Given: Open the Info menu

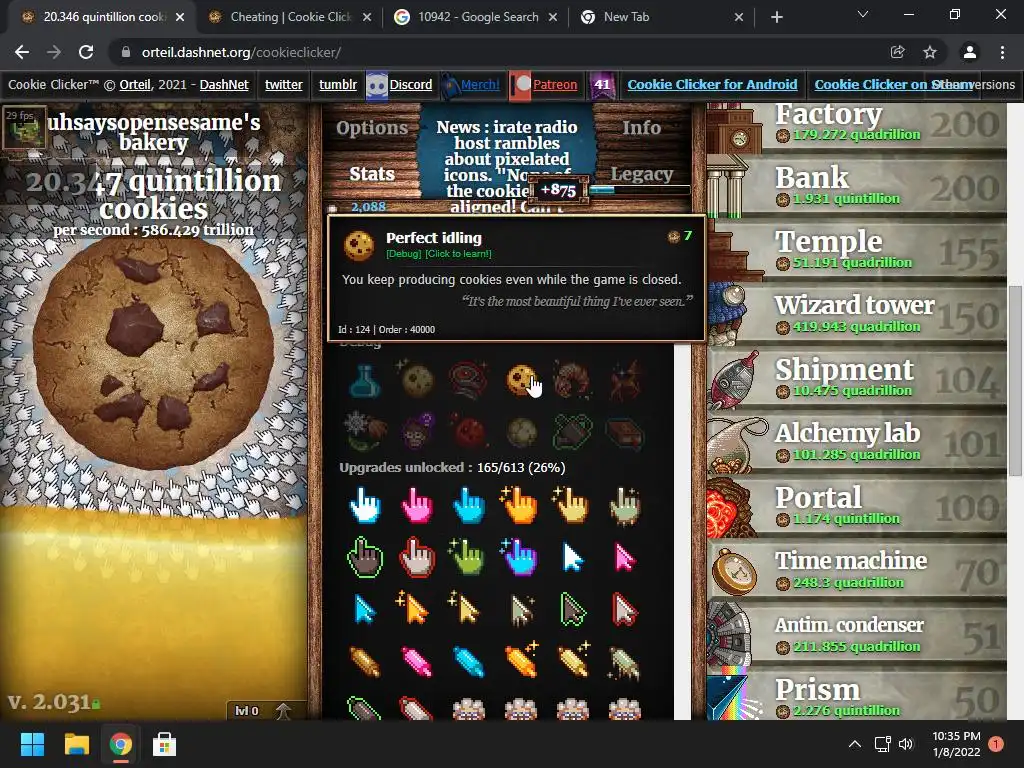Looking at the screenshot, I should 641,128.
